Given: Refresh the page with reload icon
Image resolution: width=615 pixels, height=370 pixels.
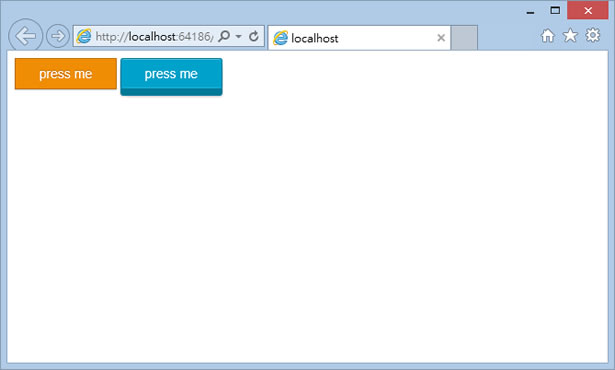Looking at the screenshot, I should (x=254, y=36).
